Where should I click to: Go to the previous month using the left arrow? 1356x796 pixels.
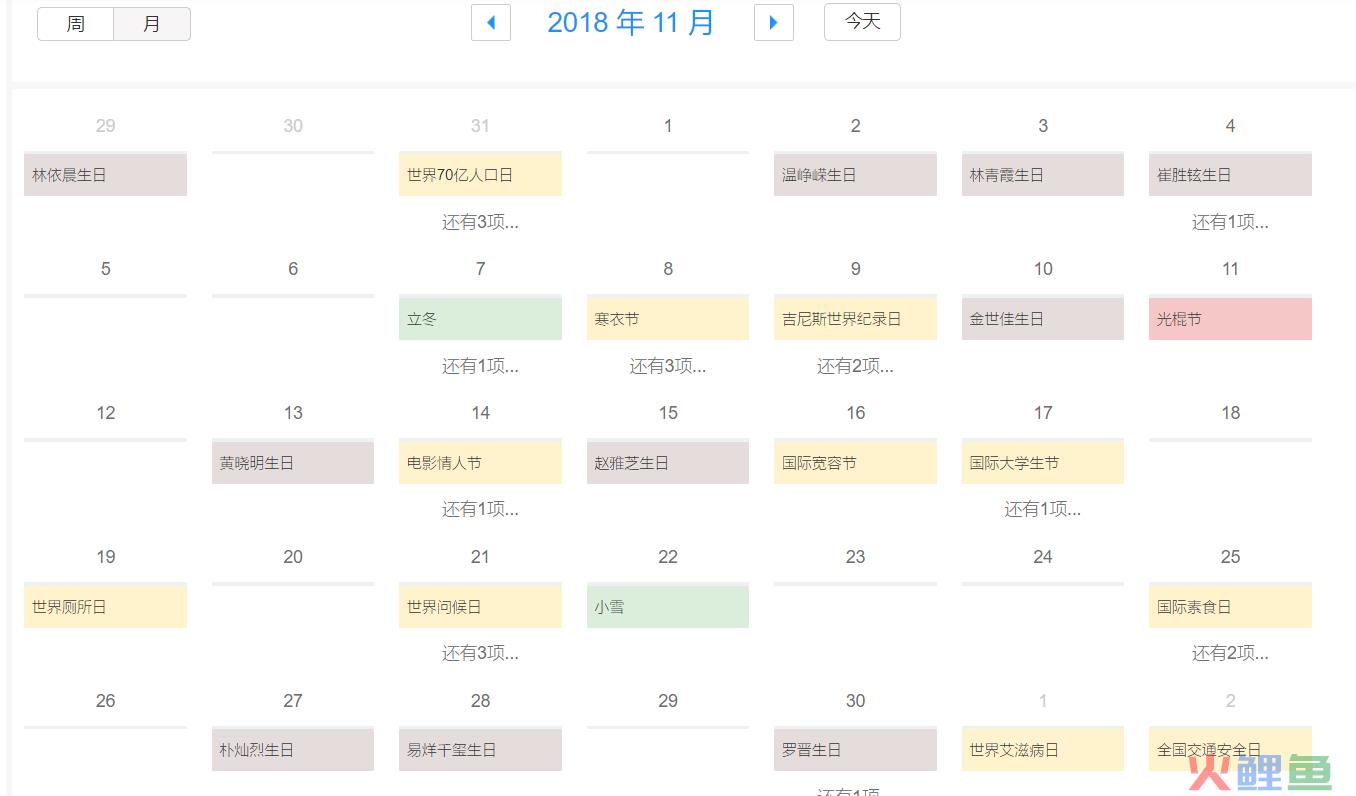click(x=491, y=22)
